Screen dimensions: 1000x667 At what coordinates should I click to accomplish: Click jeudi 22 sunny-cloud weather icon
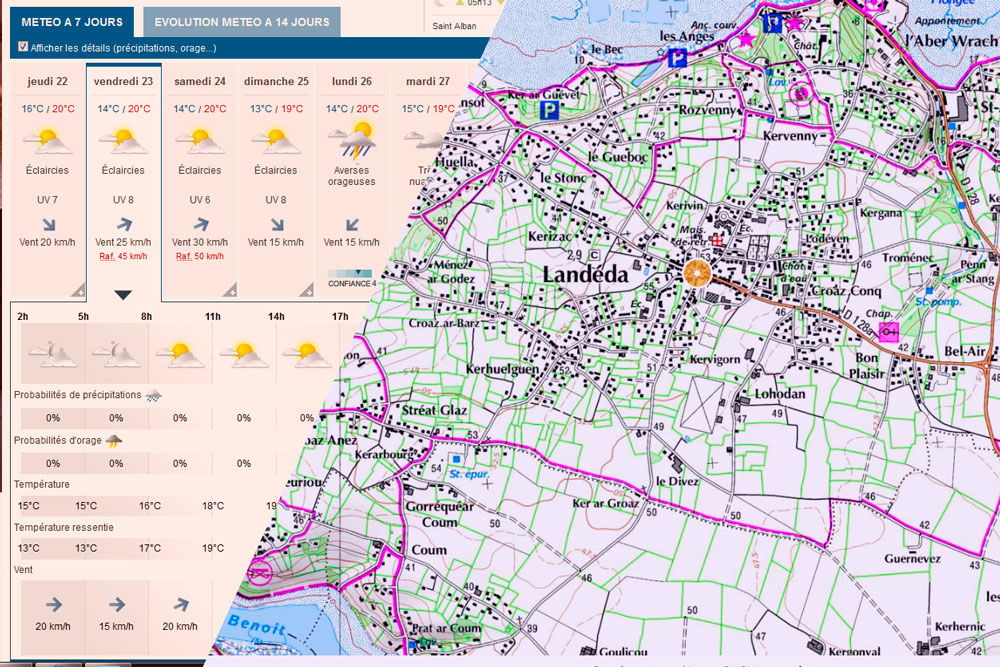(48, 141)
